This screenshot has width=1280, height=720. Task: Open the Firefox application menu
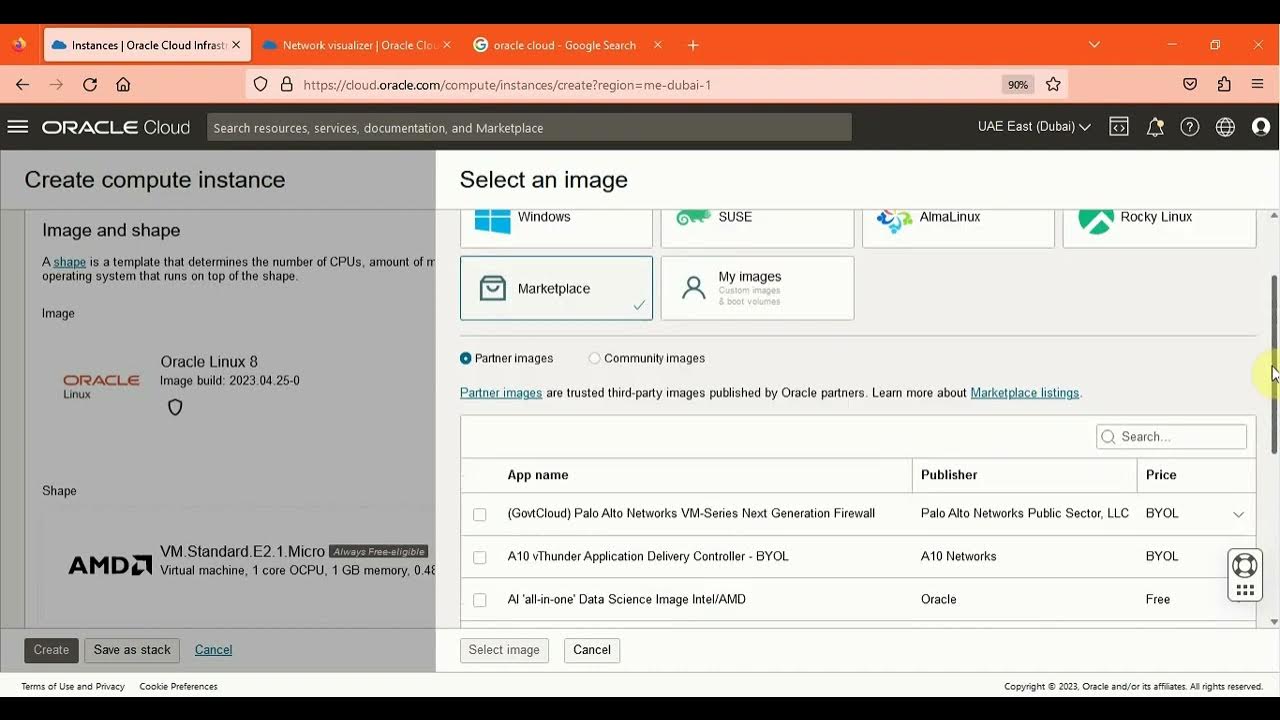1258,85
